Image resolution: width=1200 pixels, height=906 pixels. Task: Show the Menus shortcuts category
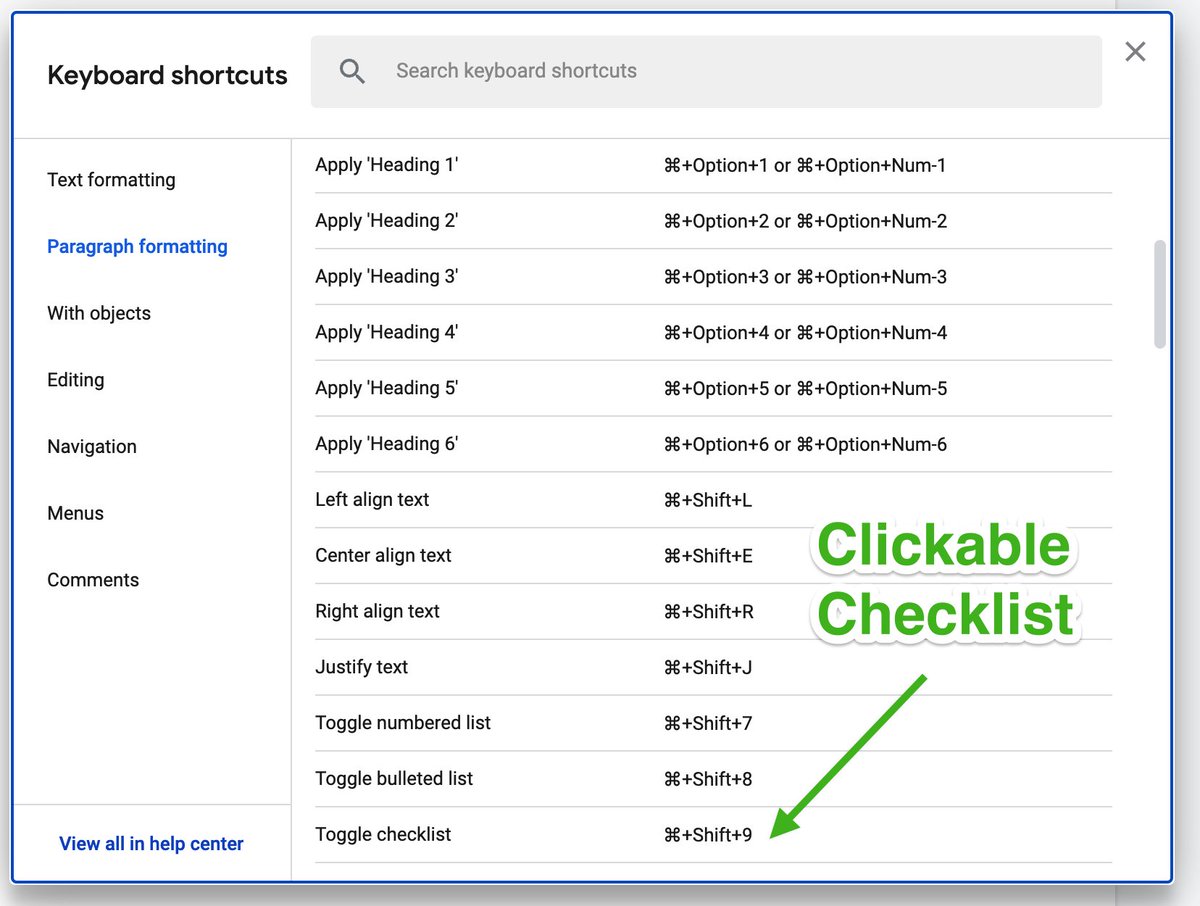[76, 513]
